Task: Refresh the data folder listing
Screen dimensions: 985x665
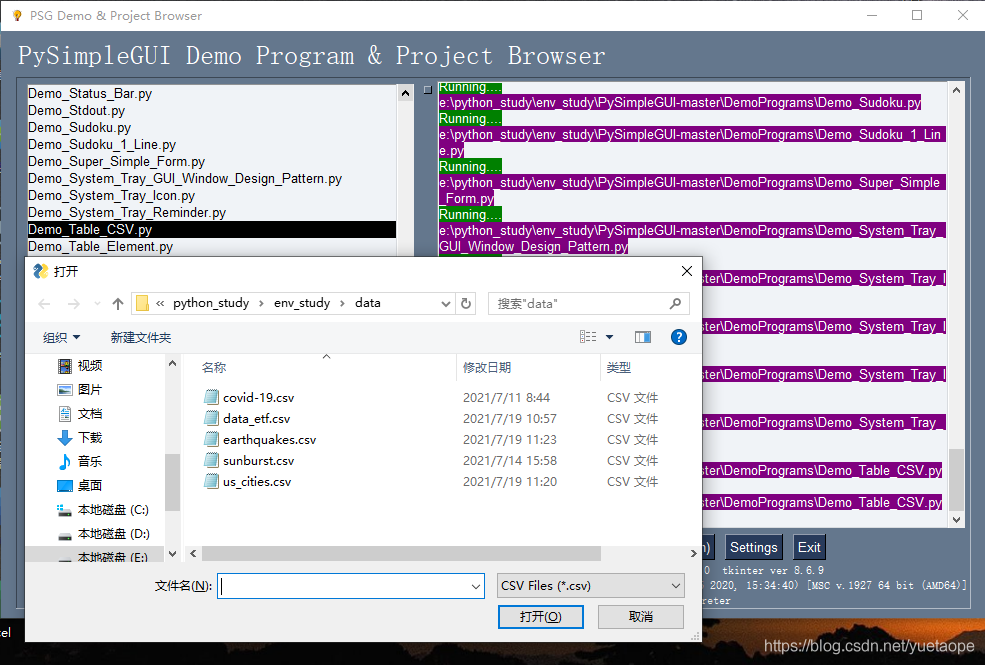Action: tap(465, 304)
